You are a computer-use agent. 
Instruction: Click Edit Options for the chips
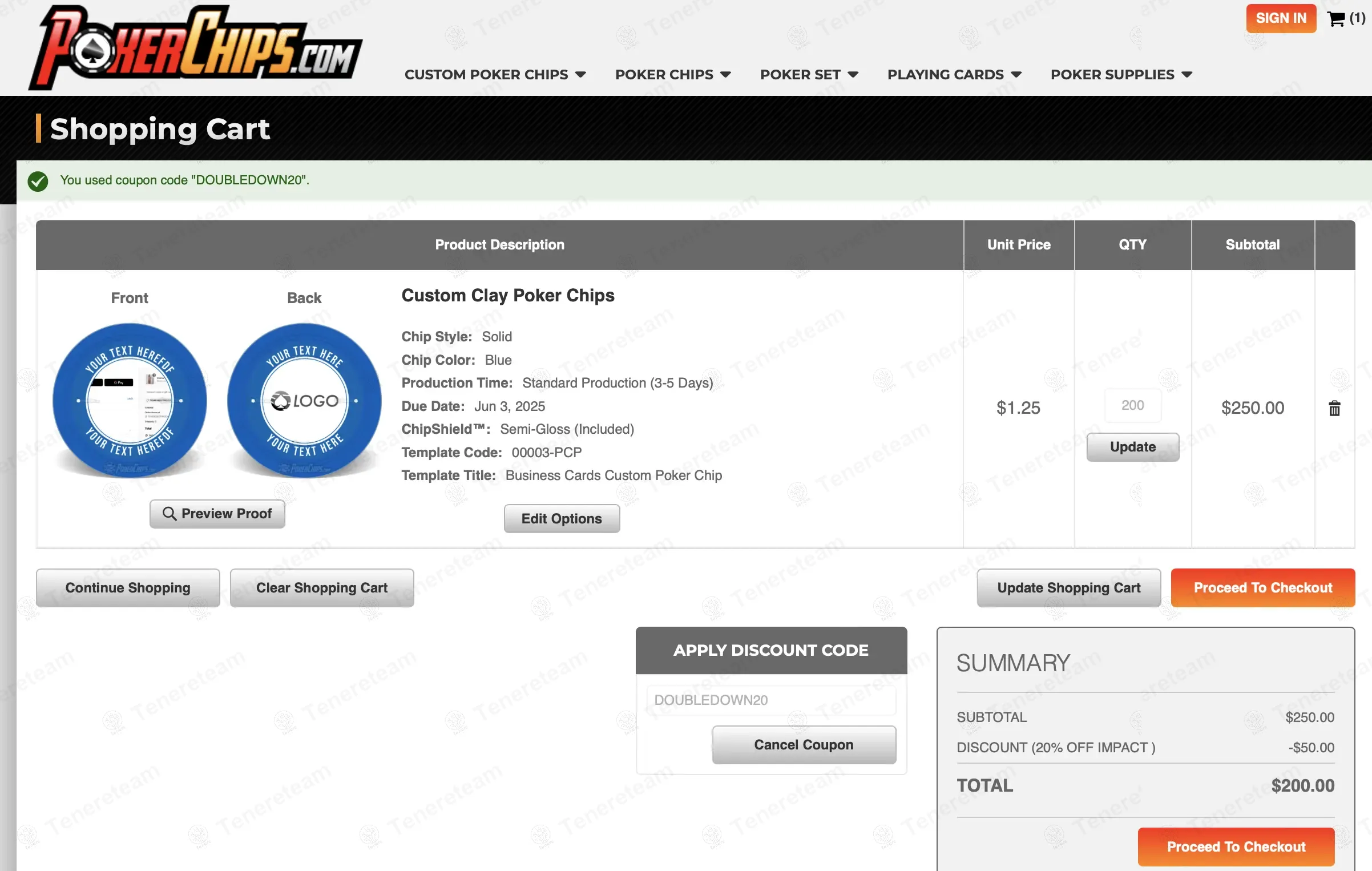point(562,518)
